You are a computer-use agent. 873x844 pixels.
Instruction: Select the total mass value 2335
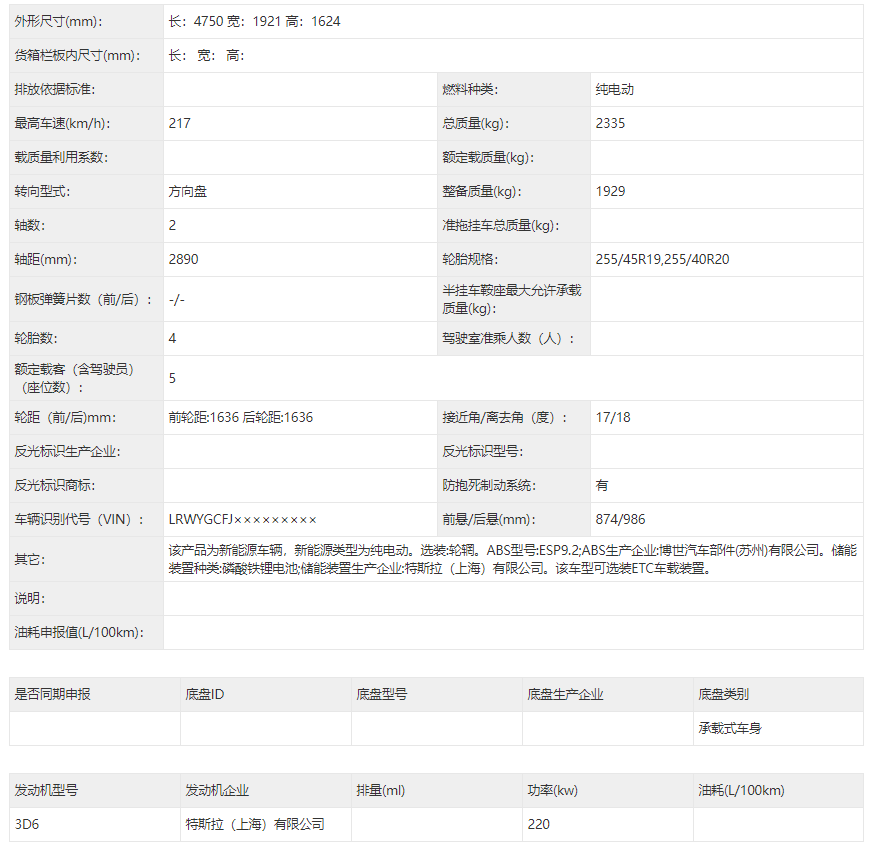pos(610,123)
